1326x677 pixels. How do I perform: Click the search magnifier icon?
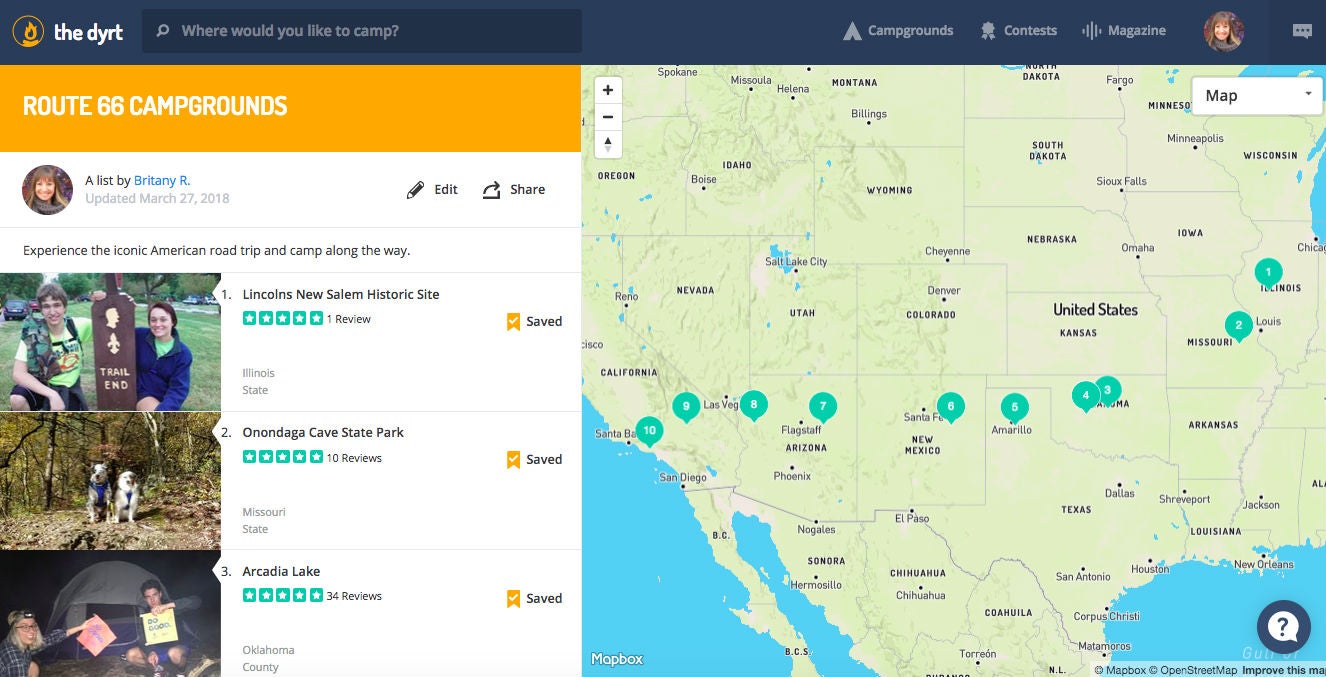163,31
